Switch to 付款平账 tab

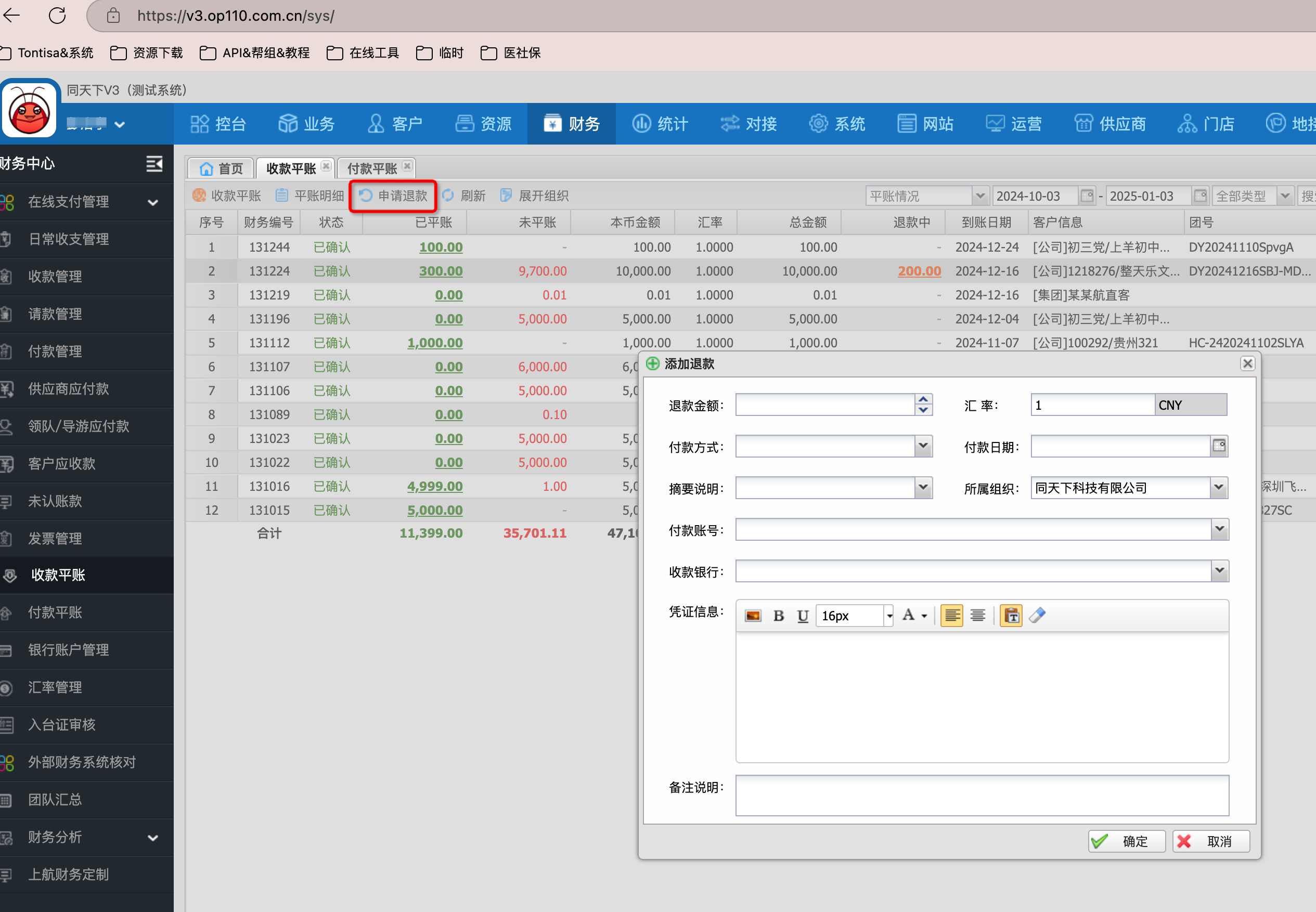(372, 168)
